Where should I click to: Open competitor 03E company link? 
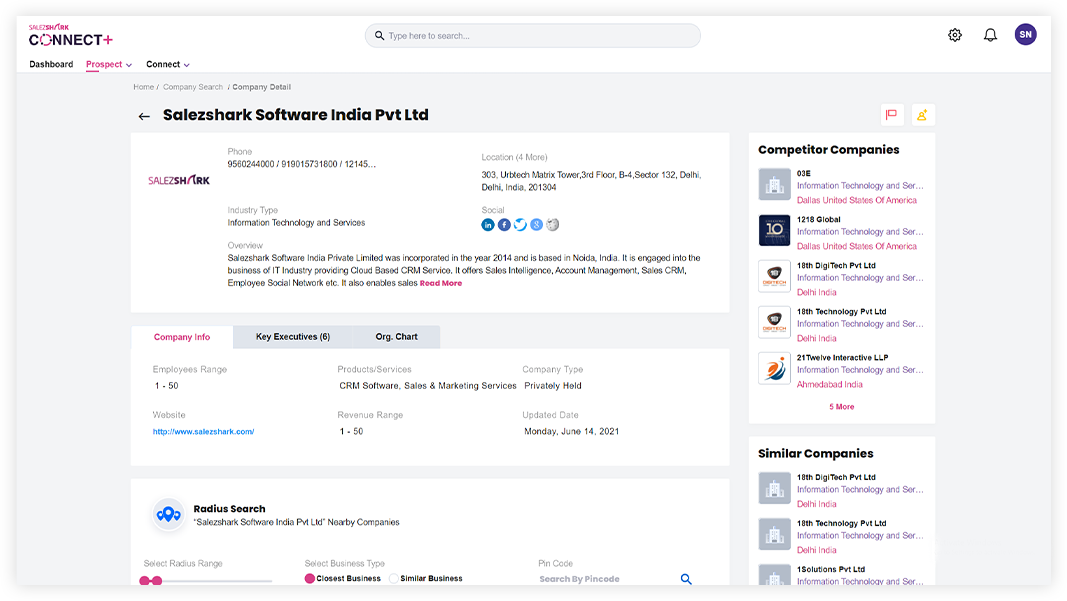[x=804, y=174]
